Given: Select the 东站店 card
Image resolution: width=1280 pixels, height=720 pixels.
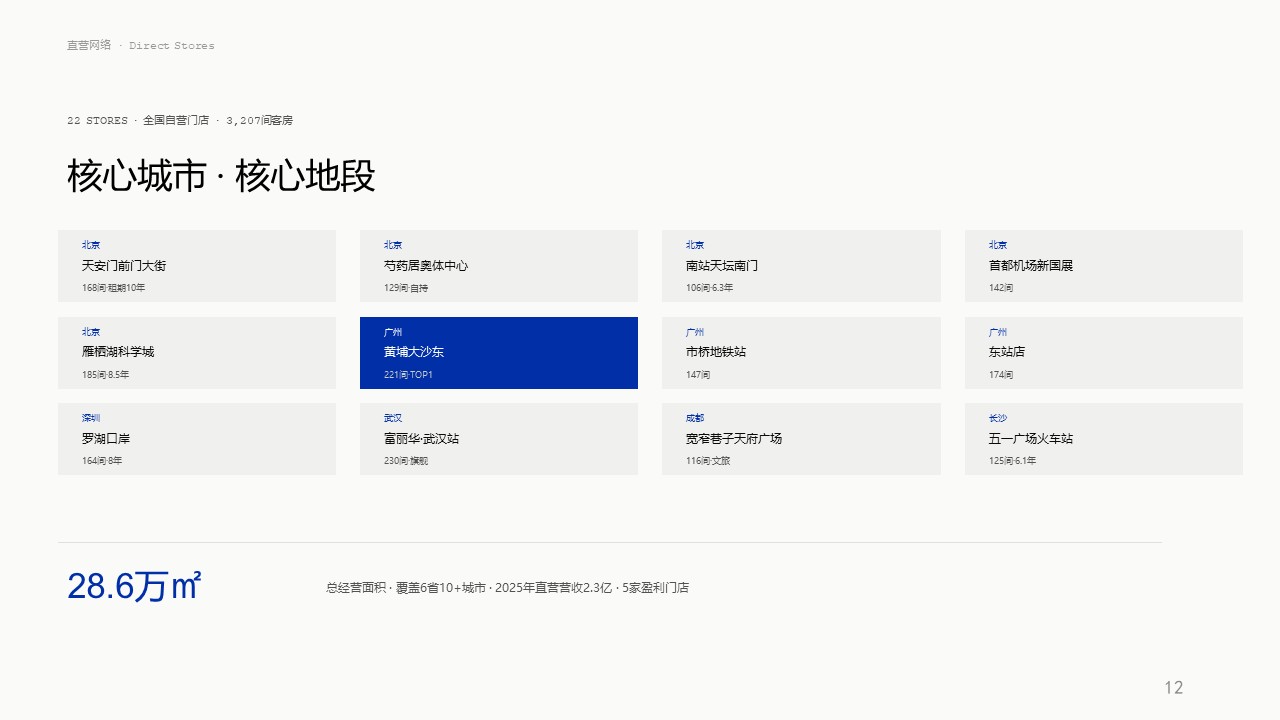Looking at the screenshot, I should (1104, 353).
